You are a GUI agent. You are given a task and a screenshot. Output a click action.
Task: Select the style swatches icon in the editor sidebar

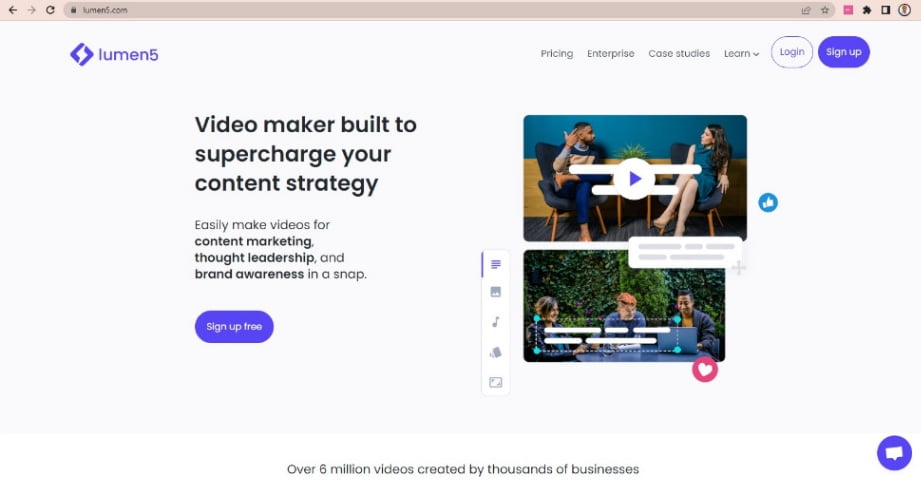(496, 352)
